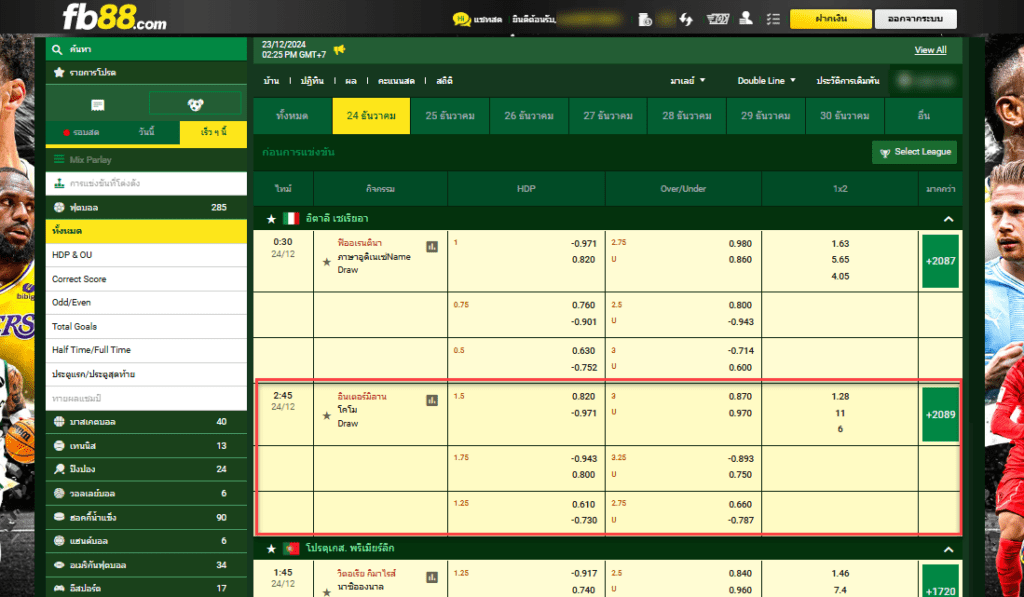Click the ฝากเงิน deposit button

(x=831, y=19)
